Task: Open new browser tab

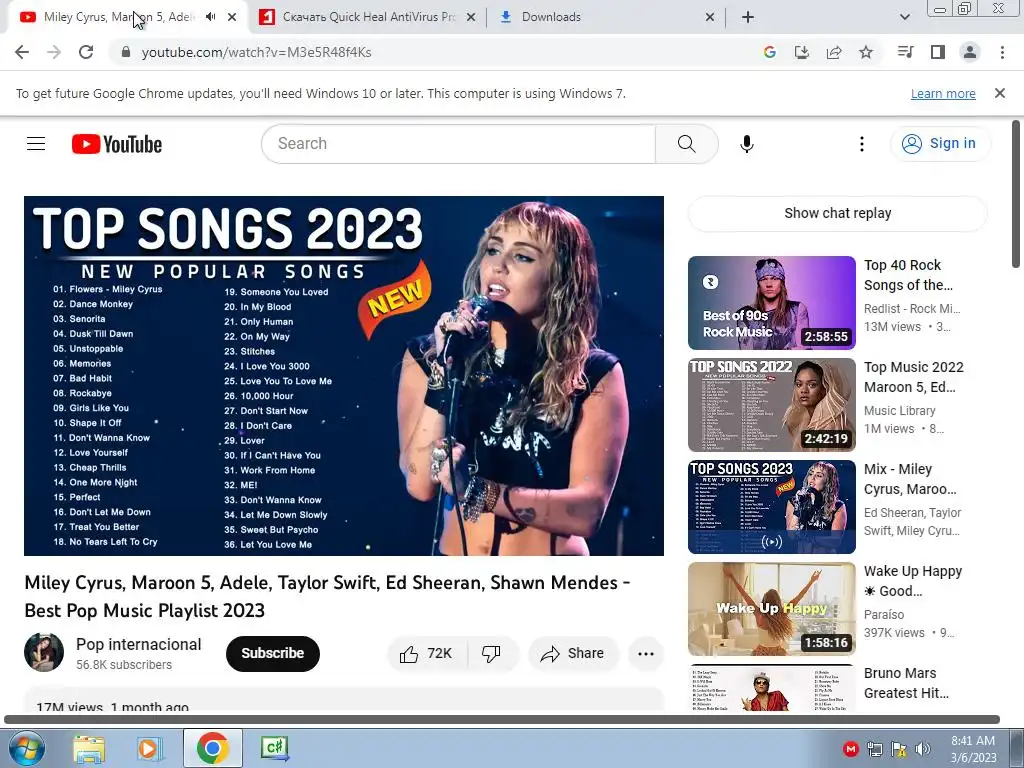Action: click(748, 17)
